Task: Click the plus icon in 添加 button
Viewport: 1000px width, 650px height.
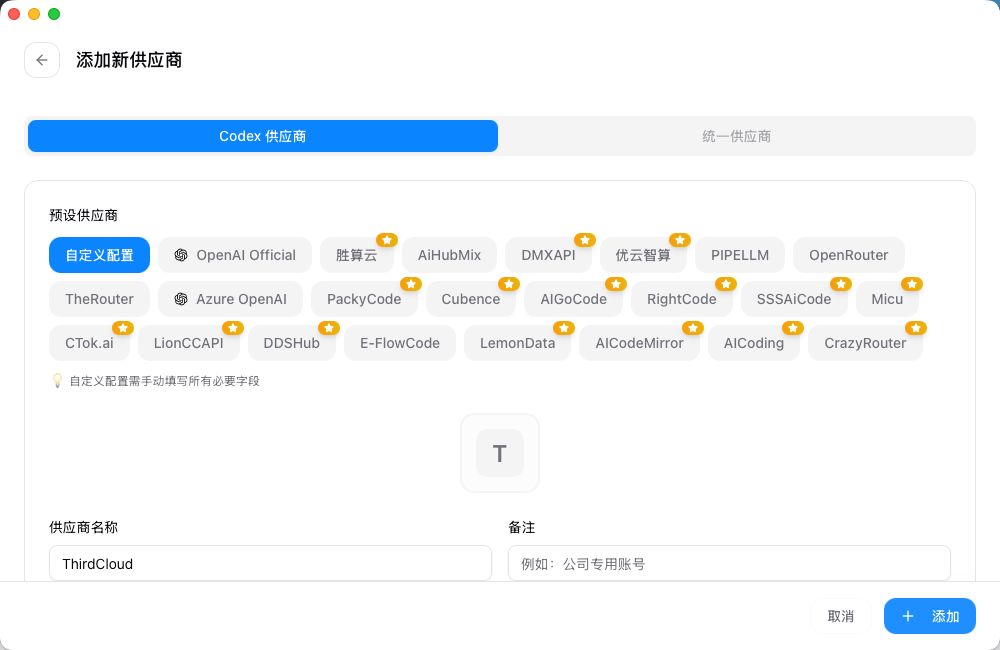Action: coord(908,616)
